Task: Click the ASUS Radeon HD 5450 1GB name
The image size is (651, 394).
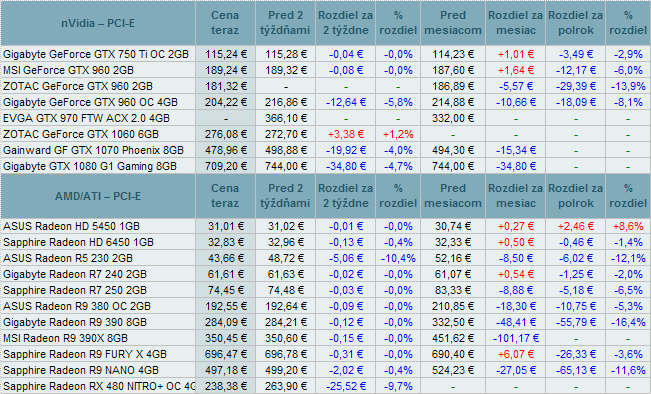Action: [71, 226]
